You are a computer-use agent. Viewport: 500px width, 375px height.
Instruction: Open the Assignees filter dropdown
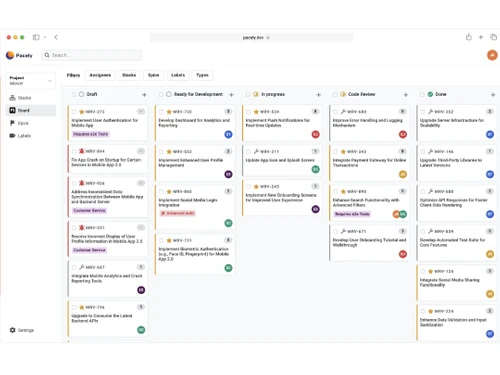point(100,75)
